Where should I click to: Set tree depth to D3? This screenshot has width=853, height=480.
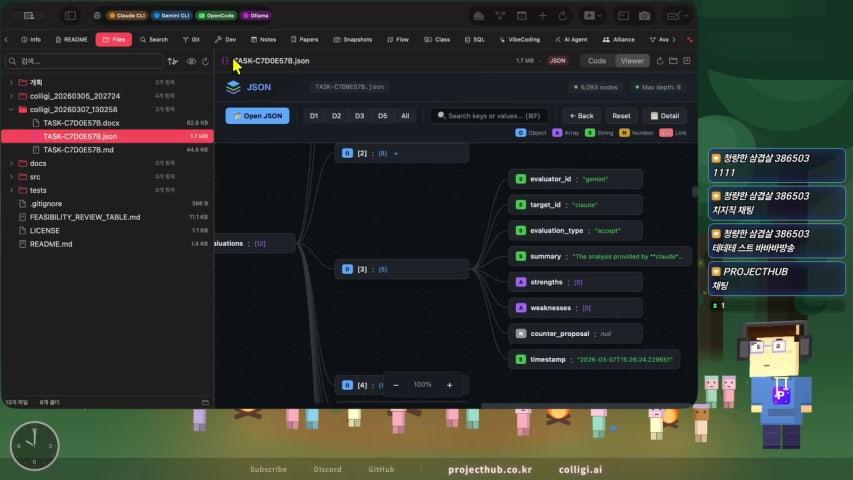(x=359, y=116)
